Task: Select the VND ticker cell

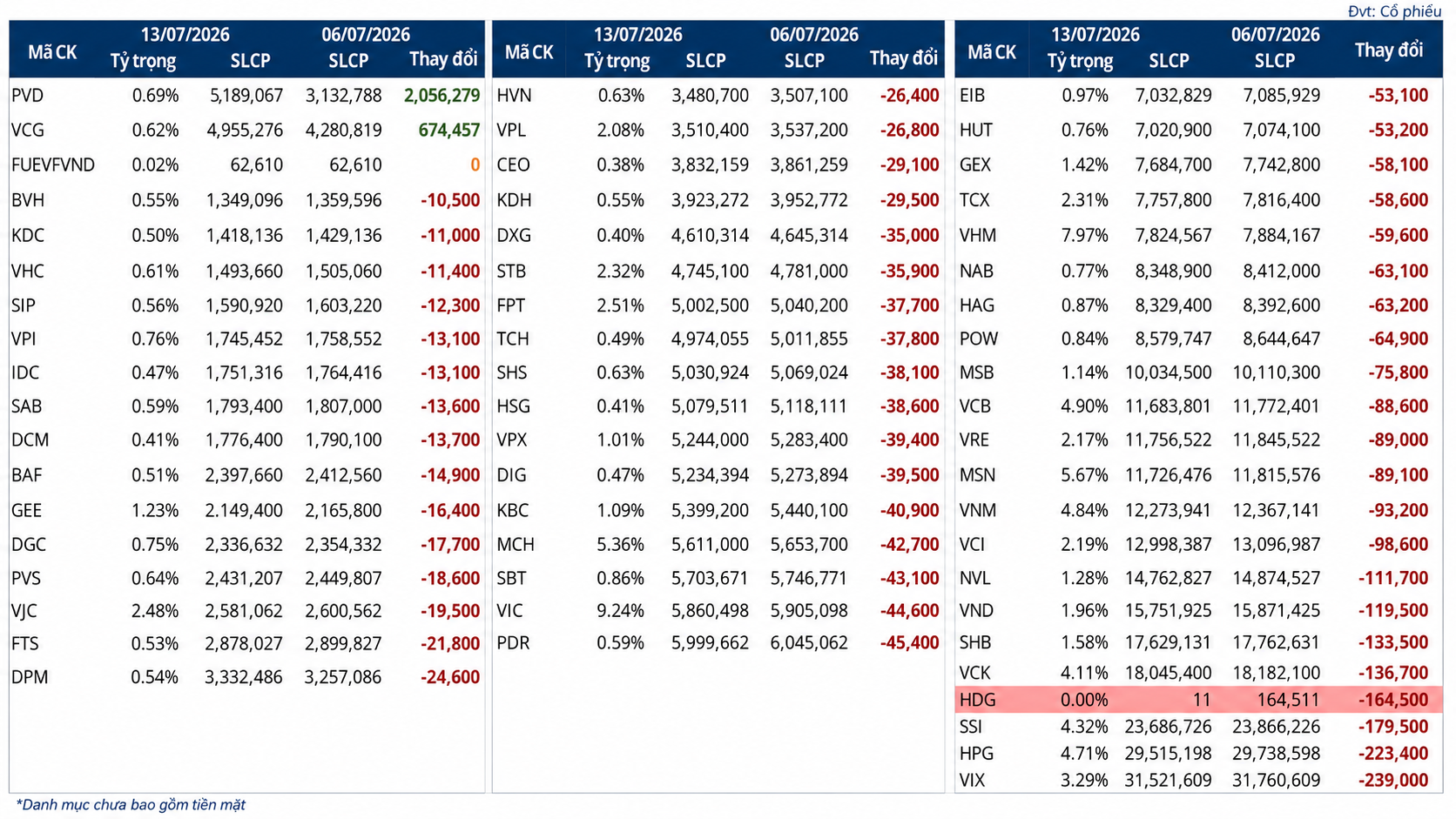Action: point(976,612)
